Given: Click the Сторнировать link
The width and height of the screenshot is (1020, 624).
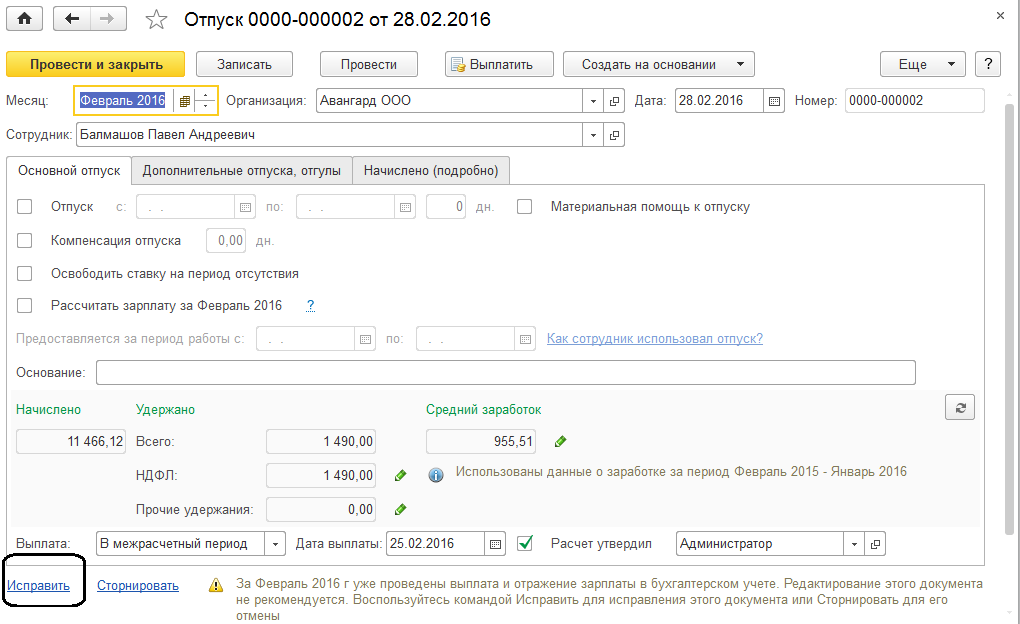Looking at the screenshot, I should pyautogui.click(x=138, y=586).
